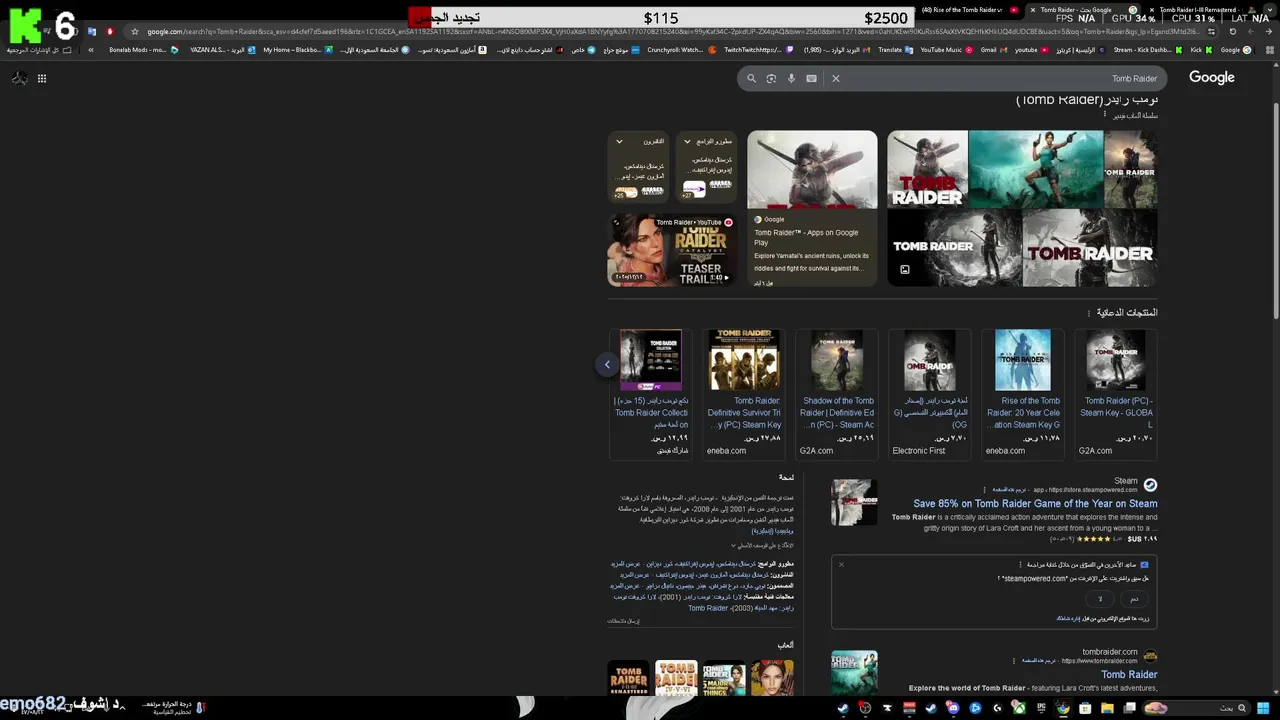The image size is (1280, 720).
Task: Switch to Tomb Raider Google search tab
Action: pos(1082,10)
